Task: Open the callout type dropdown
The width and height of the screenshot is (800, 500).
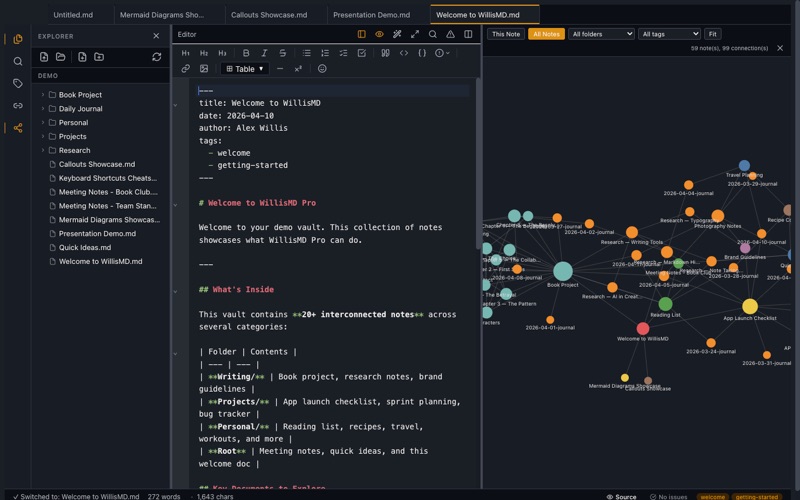Action: pyautogui.click(x=442, y=53)
